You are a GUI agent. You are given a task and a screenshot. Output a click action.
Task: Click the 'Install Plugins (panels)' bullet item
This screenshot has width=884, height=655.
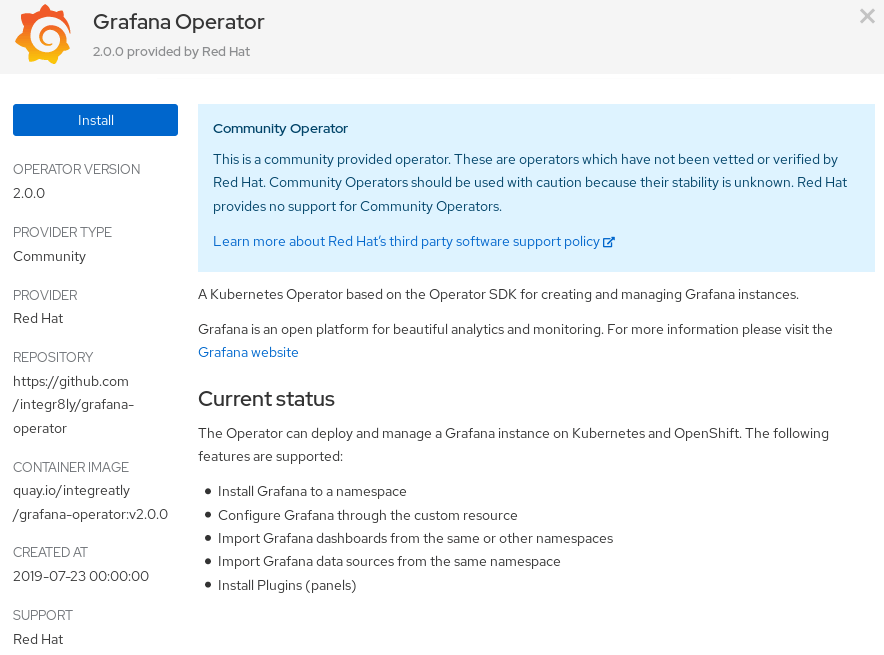point(287,585)
